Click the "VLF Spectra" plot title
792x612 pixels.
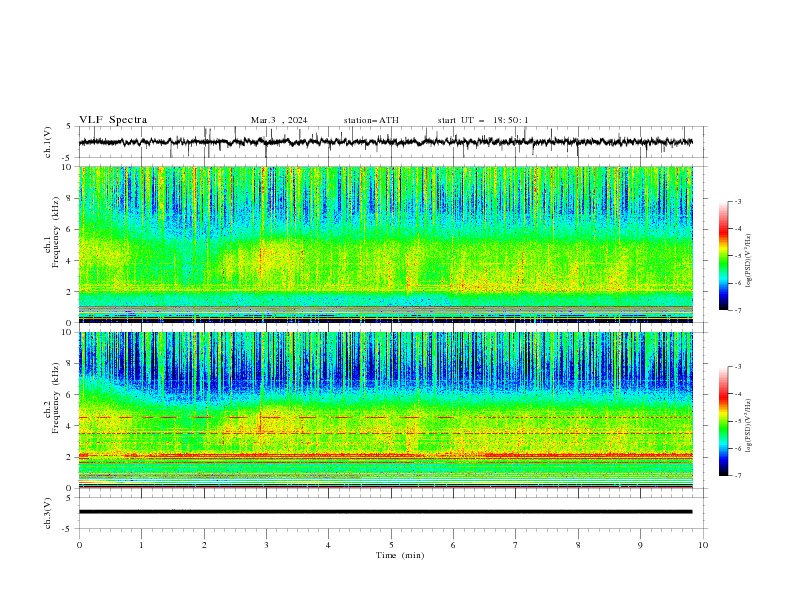click(113, 120)
